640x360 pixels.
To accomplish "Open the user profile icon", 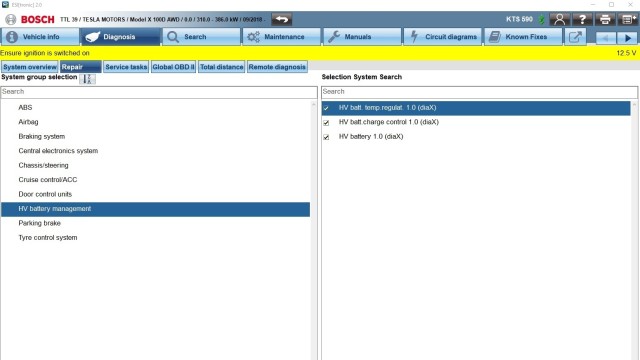I will pyautogui.click(x=559, y=19).
